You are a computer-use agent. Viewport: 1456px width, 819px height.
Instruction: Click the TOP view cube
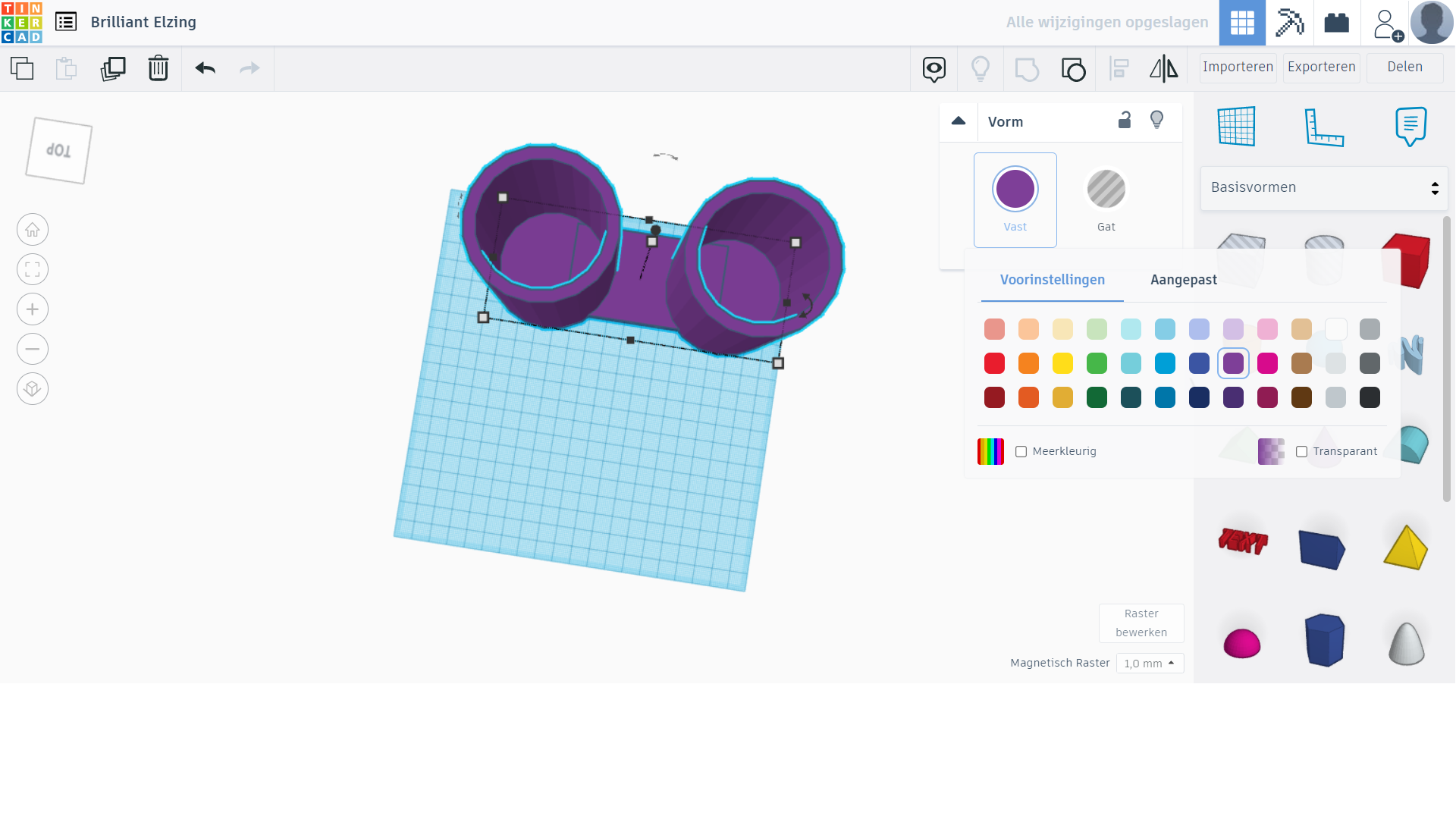click(58, 150)
